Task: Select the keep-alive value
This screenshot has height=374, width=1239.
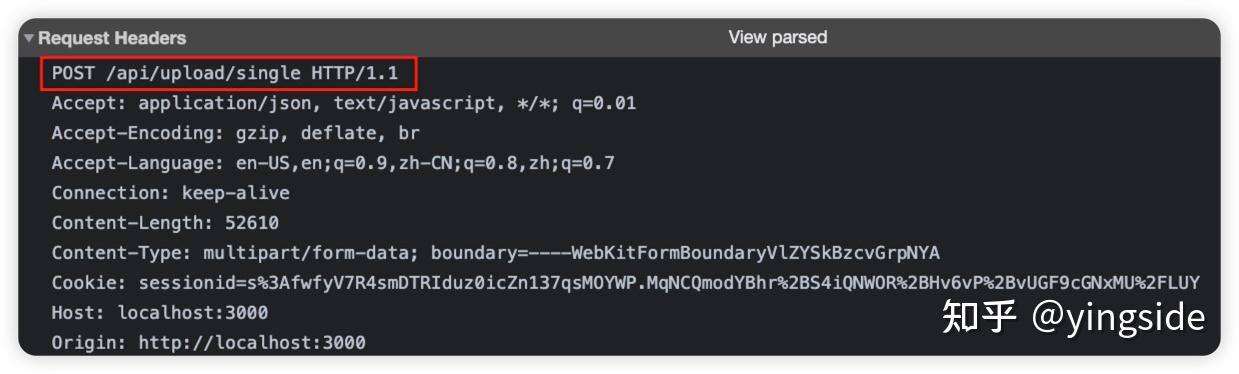Action: pos(236,193)
